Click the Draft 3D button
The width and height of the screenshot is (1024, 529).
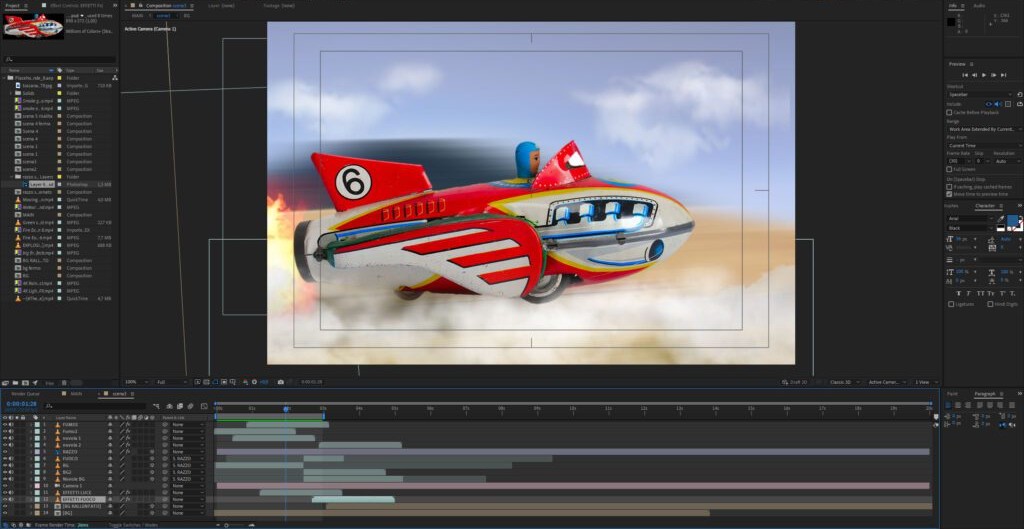[796, 382]
